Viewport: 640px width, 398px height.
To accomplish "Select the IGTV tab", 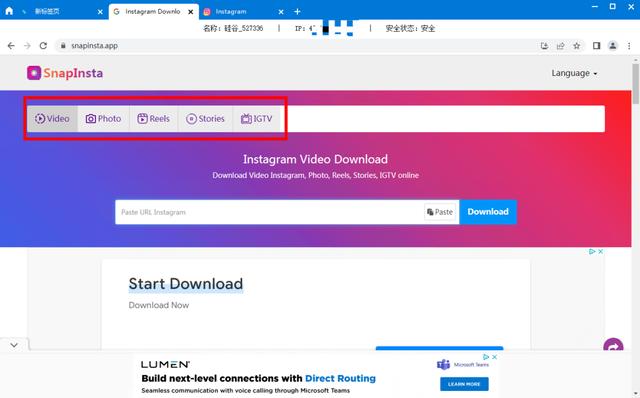I will coord(257,119).
